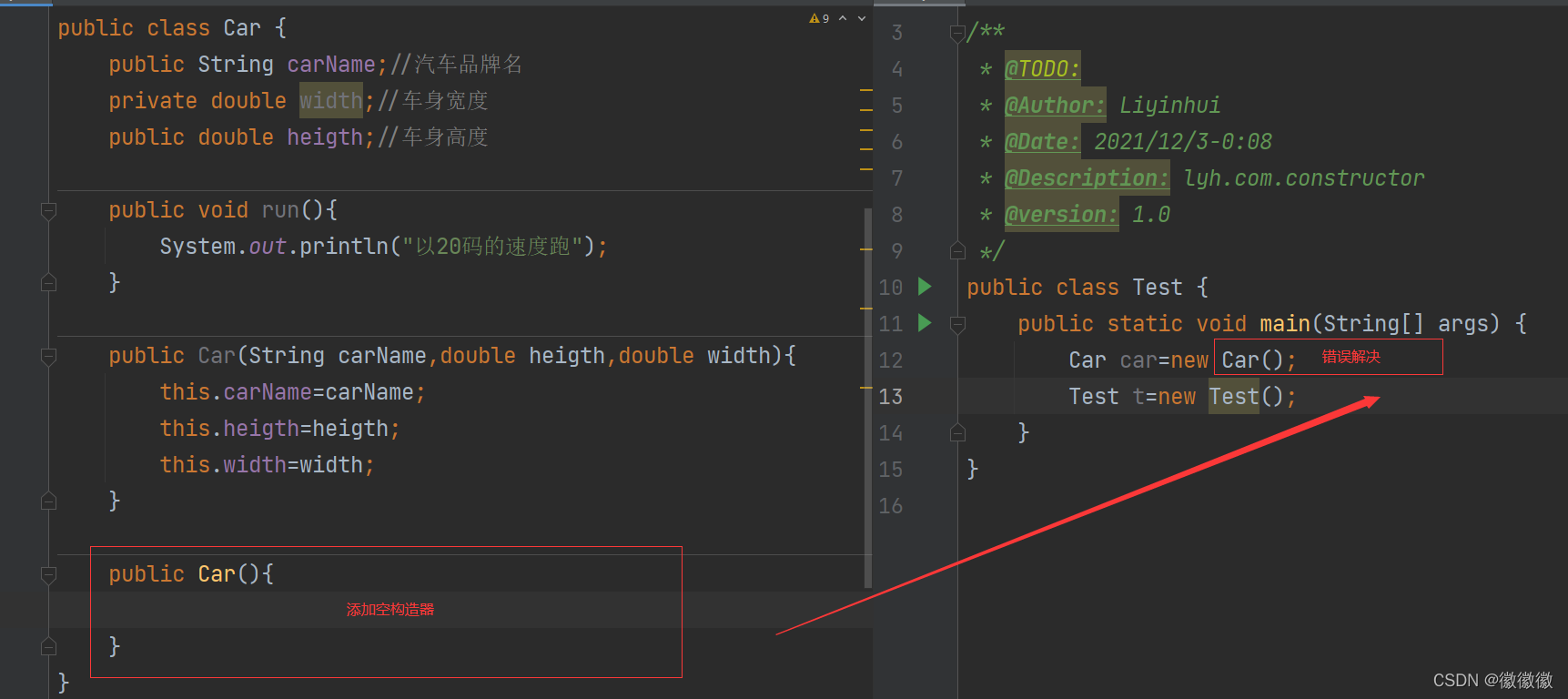Fold end marker of parameterized Car constructor
The image size is (1568, 699).
tap(49, 501)
